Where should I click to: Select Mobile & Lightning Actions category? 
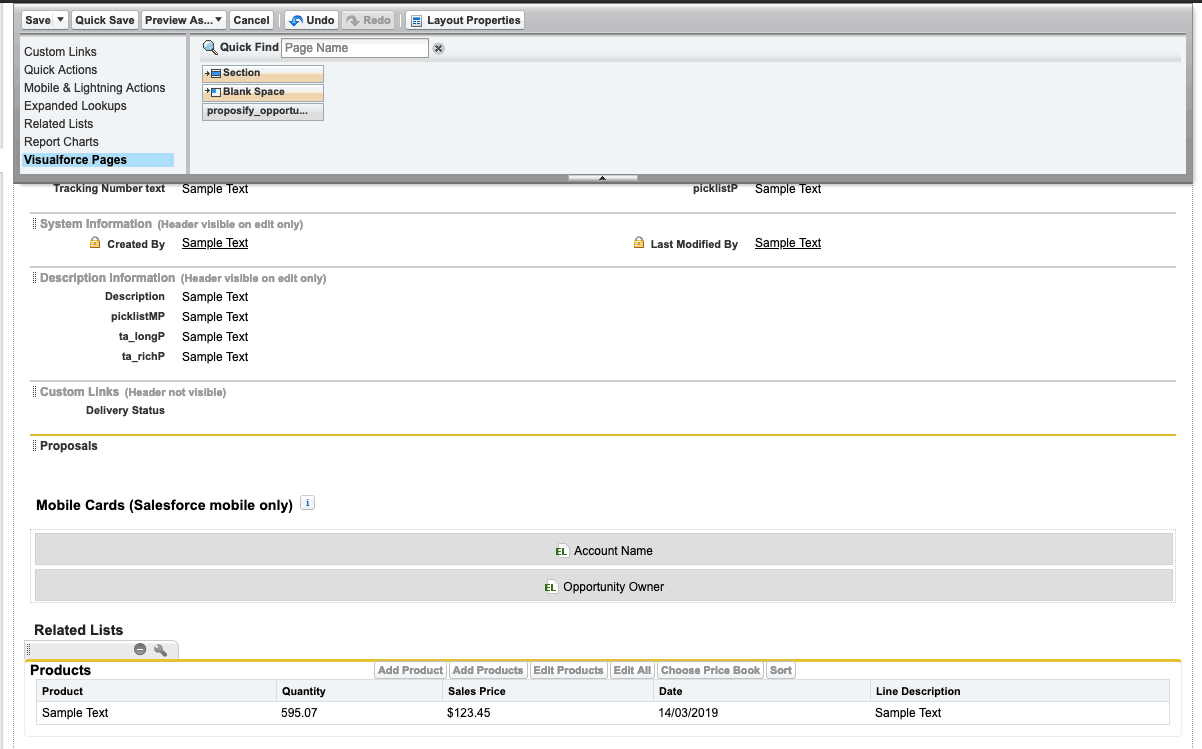[x=95, y=88]
